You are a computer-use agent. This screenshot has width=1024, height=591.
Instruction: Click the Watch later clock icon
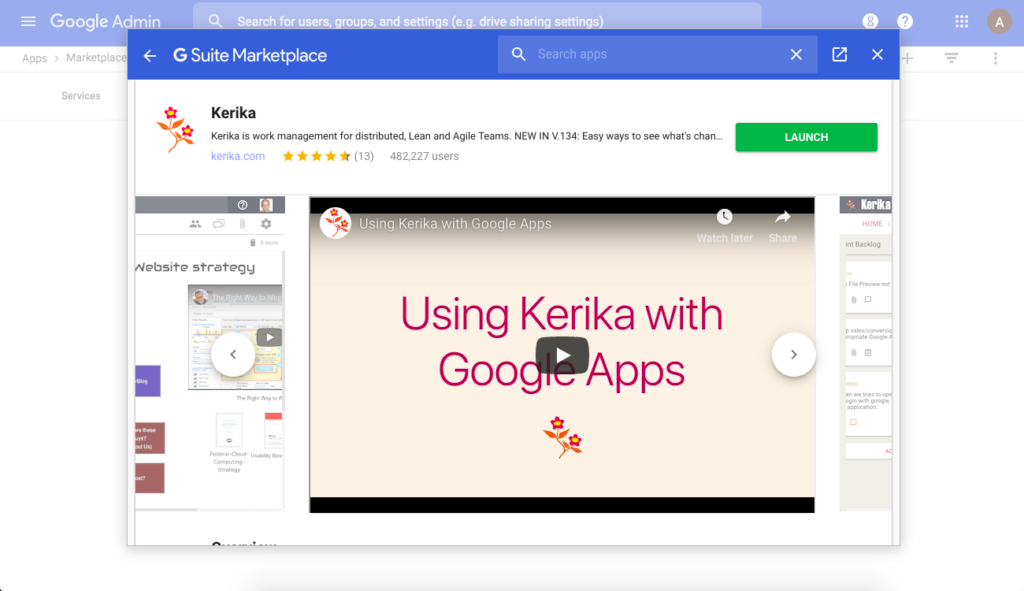tap(724, 217)
